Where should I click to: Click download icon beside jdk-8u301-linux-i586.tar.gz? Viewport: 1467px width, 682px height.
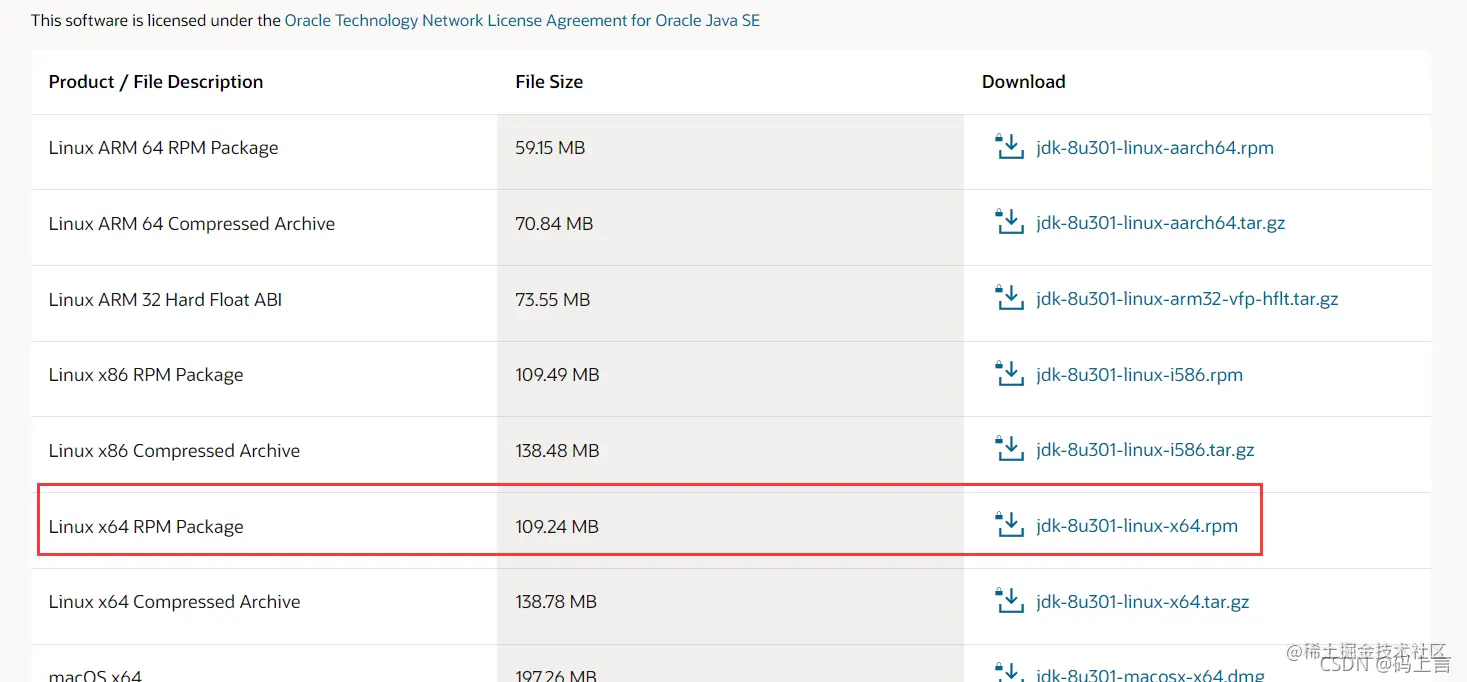pos(1010,449)
